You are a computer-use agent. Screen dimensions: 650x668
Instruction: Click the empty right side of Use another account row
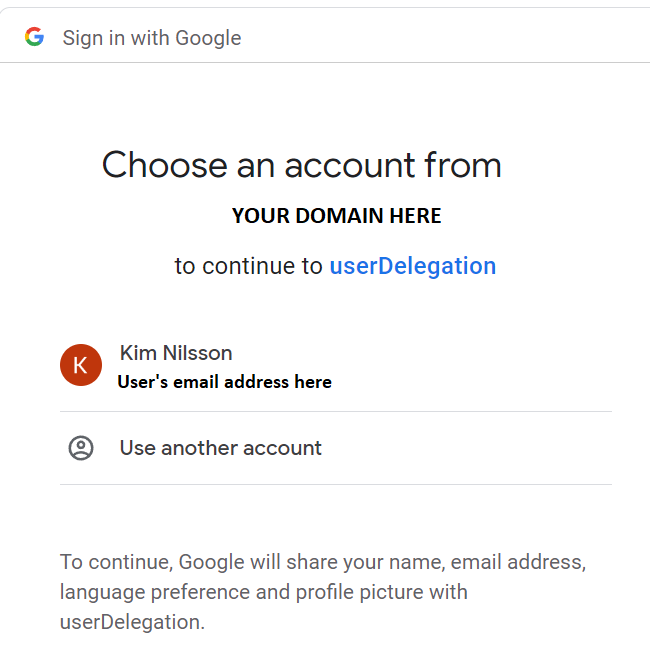pos(469,448)
